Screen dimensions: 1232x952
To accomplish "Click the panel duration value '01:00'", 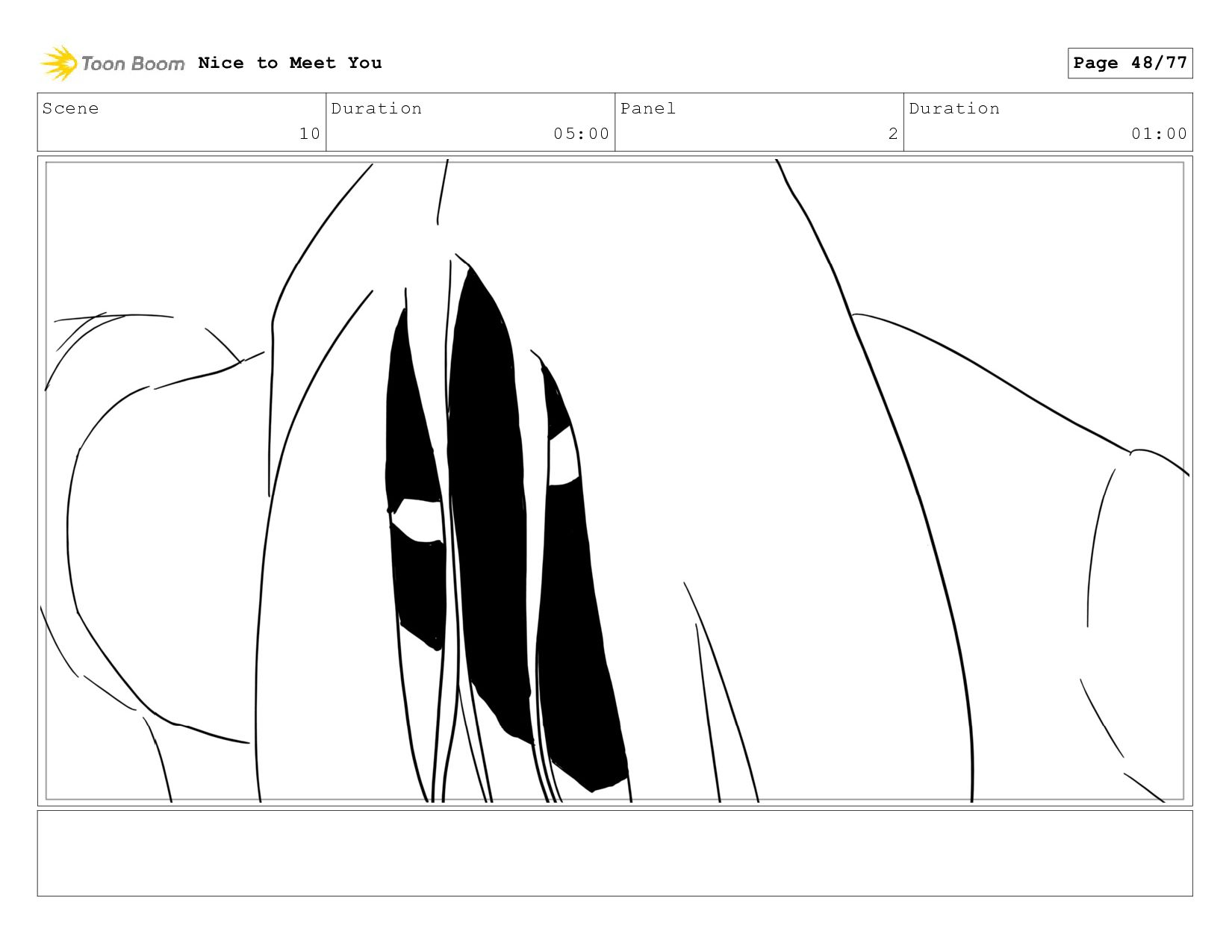I will pos(1159,134).
